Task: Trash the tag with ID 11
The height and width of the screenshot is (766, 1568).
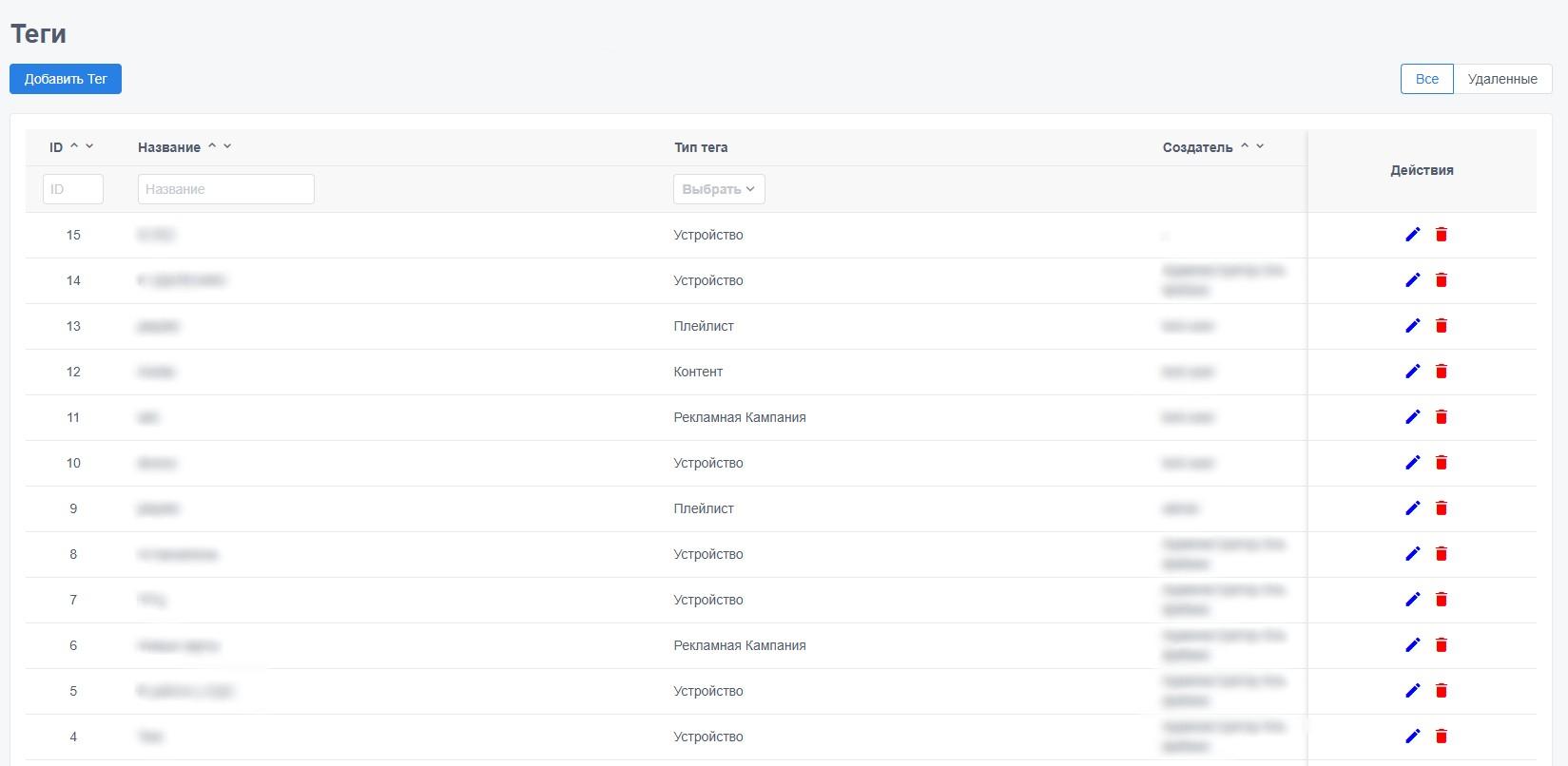Action: [1442, 417]
